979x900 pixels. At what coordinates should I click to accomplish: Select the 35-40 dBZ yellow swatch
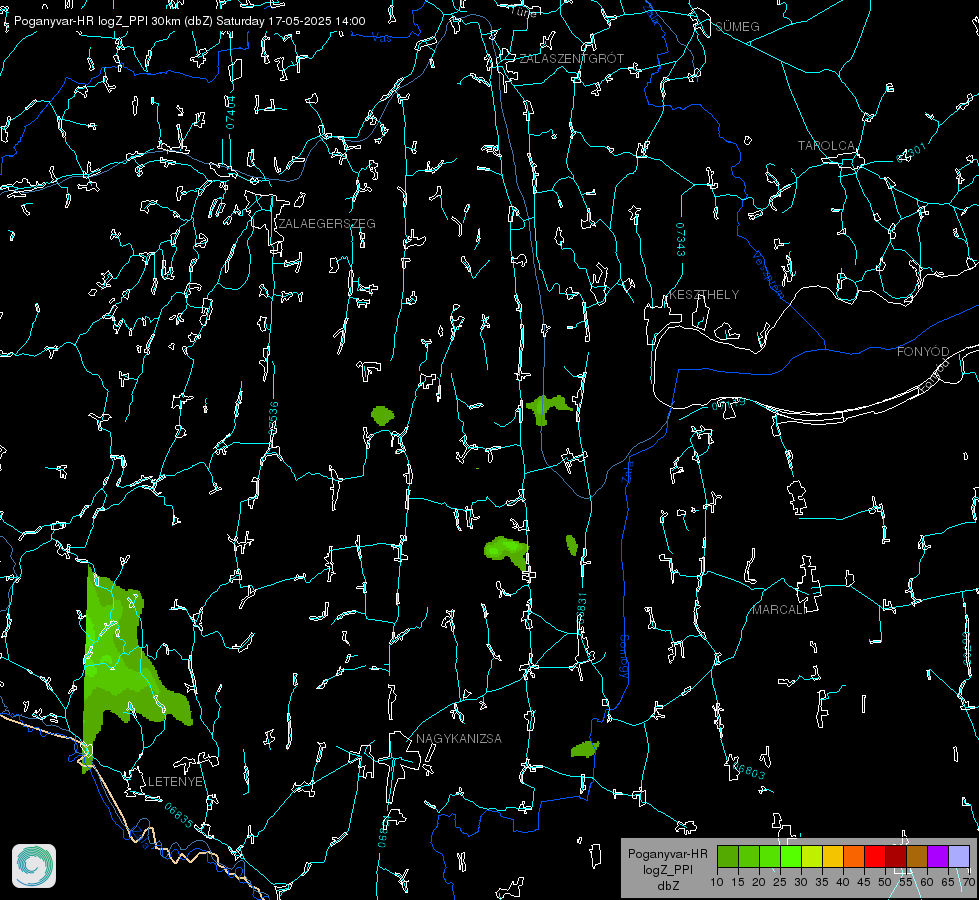coord(833,856)
